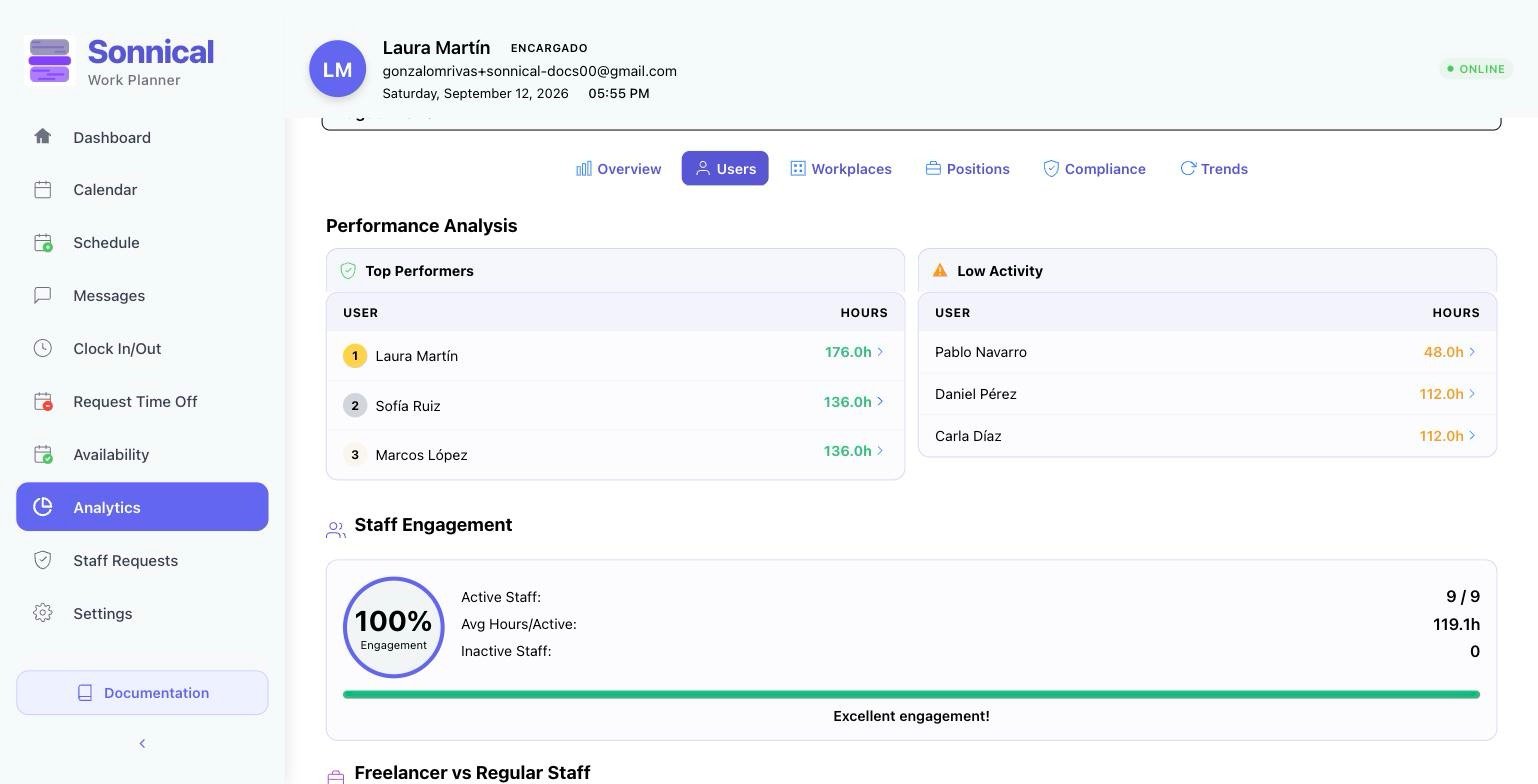Open the Workplaces tab
Screen dimensions: 1538x784
tap(840, 168)
